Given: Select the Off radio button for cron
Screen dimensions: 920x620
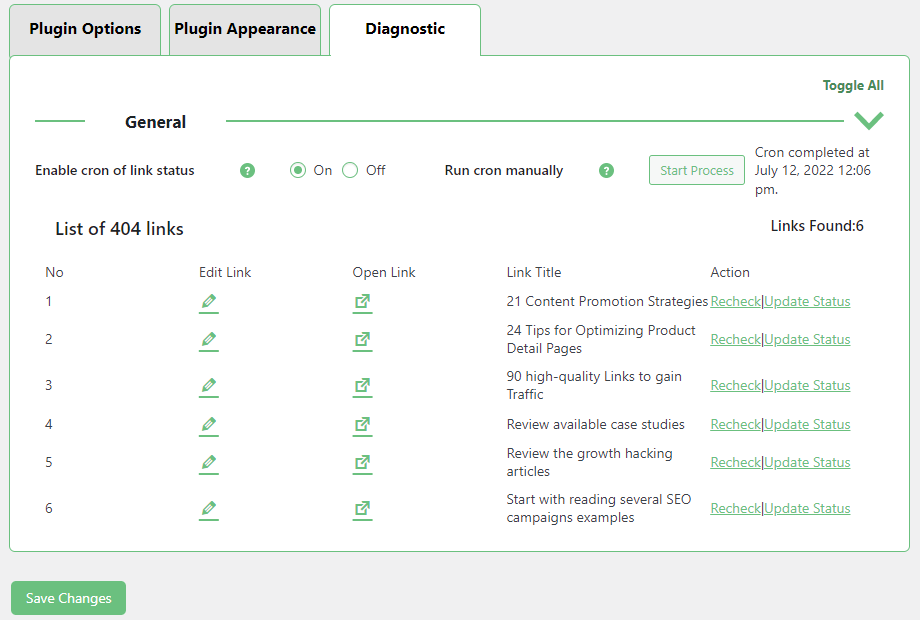Looking at the screenshot, I should coord(350,170).
